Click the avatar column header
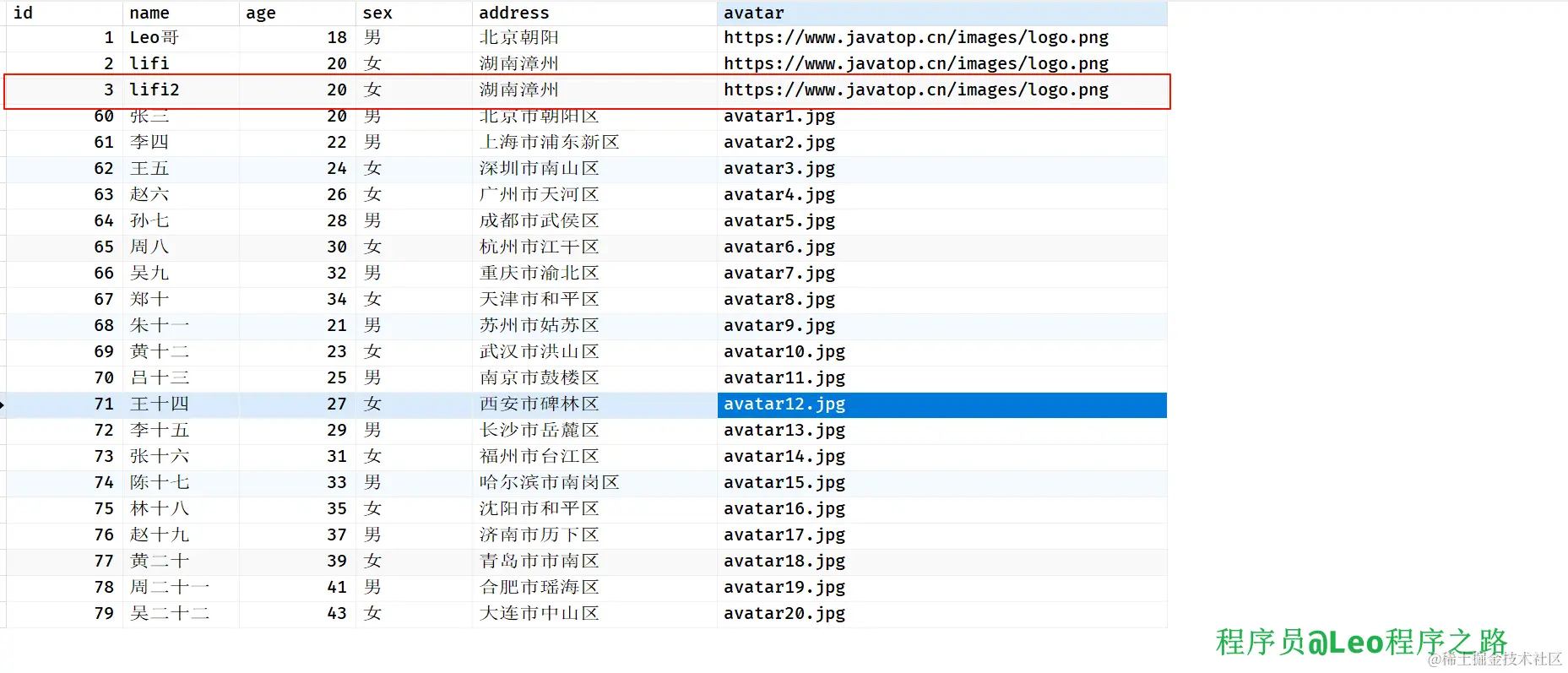This screenshot has width=1568, height=673. [x=942, y=13]
